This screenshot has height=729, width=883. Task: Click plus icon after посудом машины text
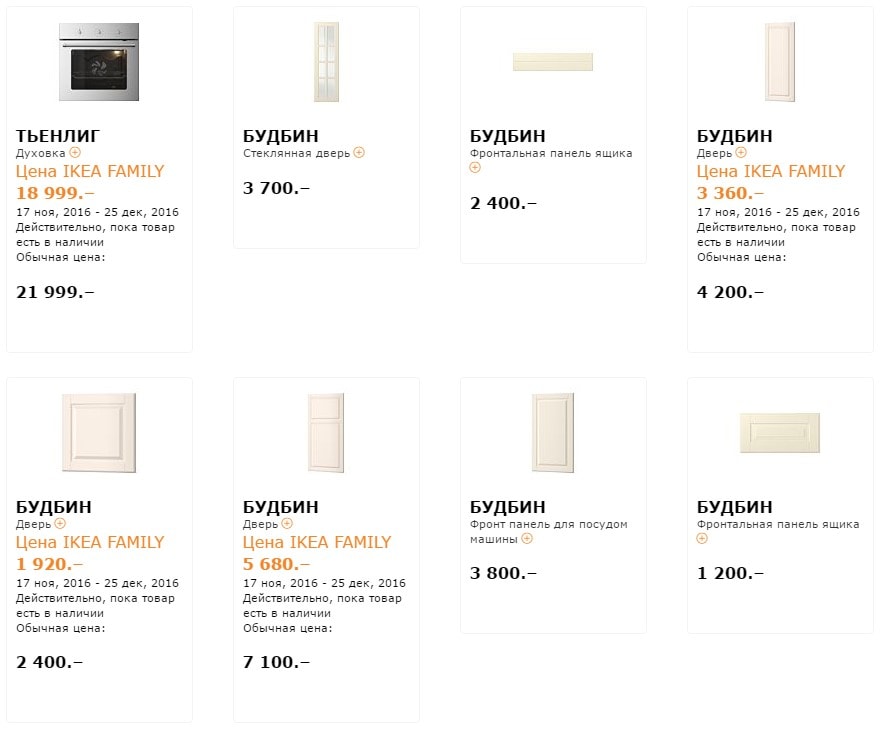(x=527, y=539)
